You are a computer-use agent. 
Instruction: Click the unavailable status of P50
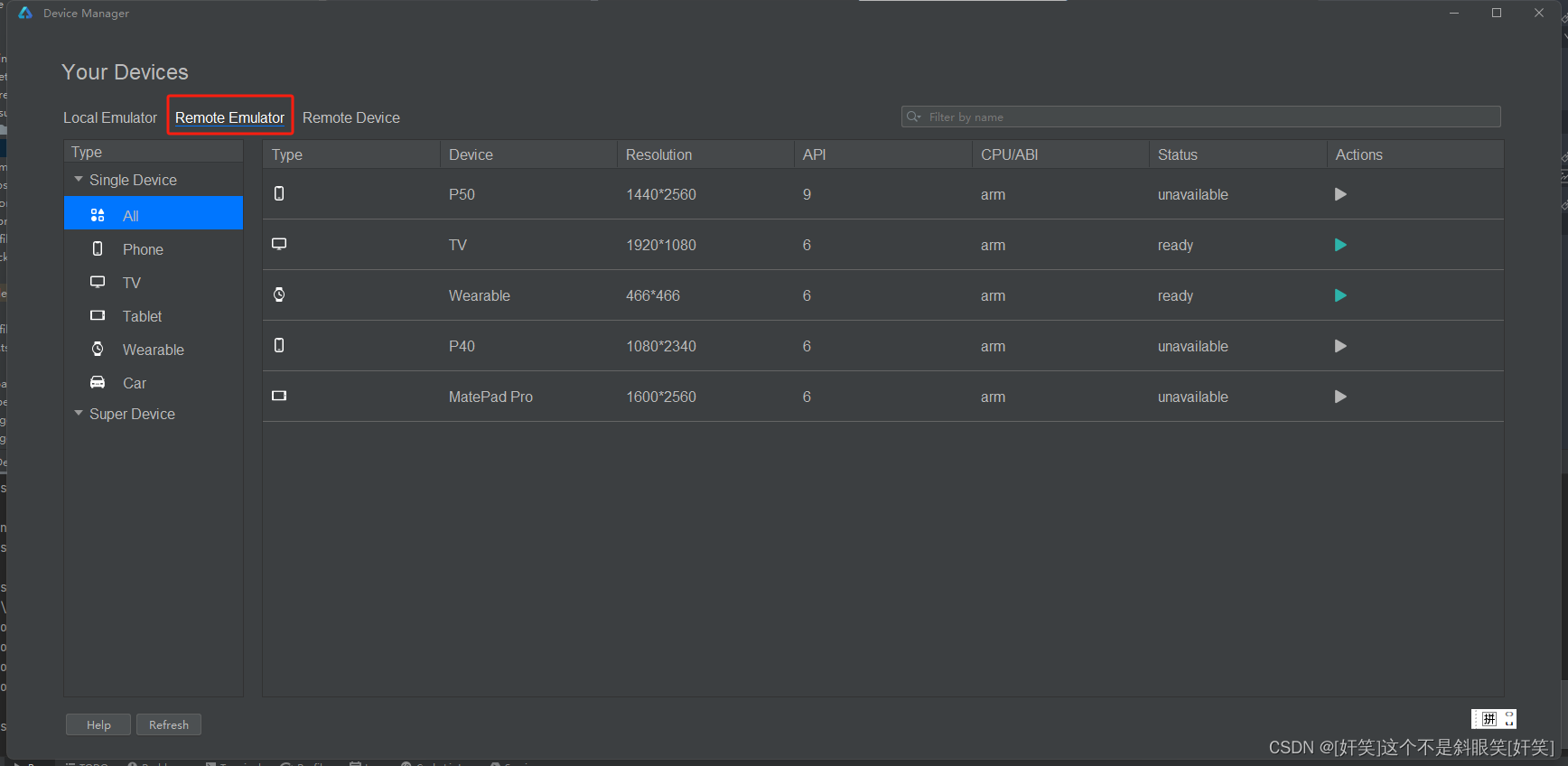pos(1193,194)
